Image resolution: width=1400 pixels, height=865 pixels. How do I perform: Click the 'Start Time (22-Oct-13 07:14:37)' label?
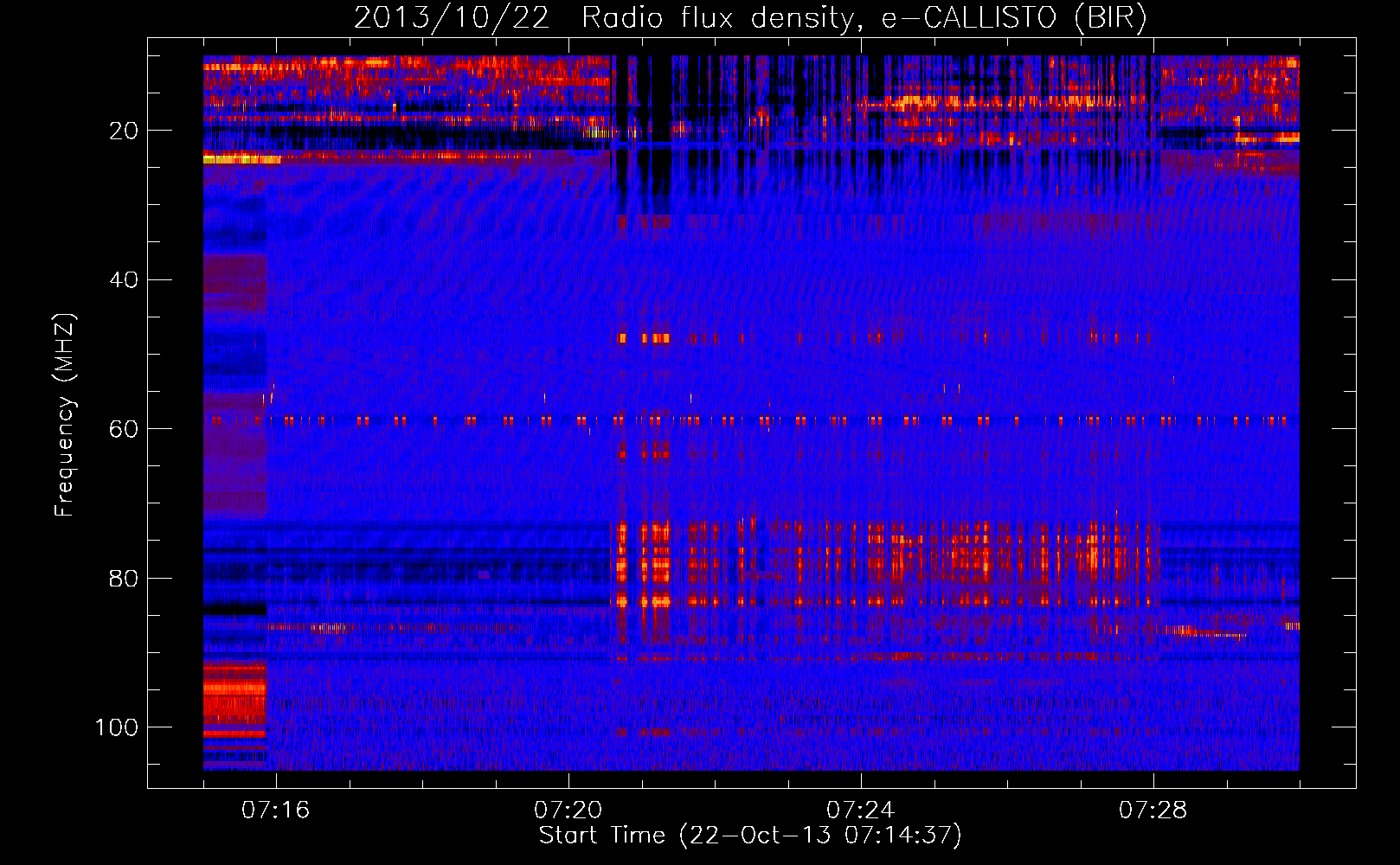tap(750, 836)
